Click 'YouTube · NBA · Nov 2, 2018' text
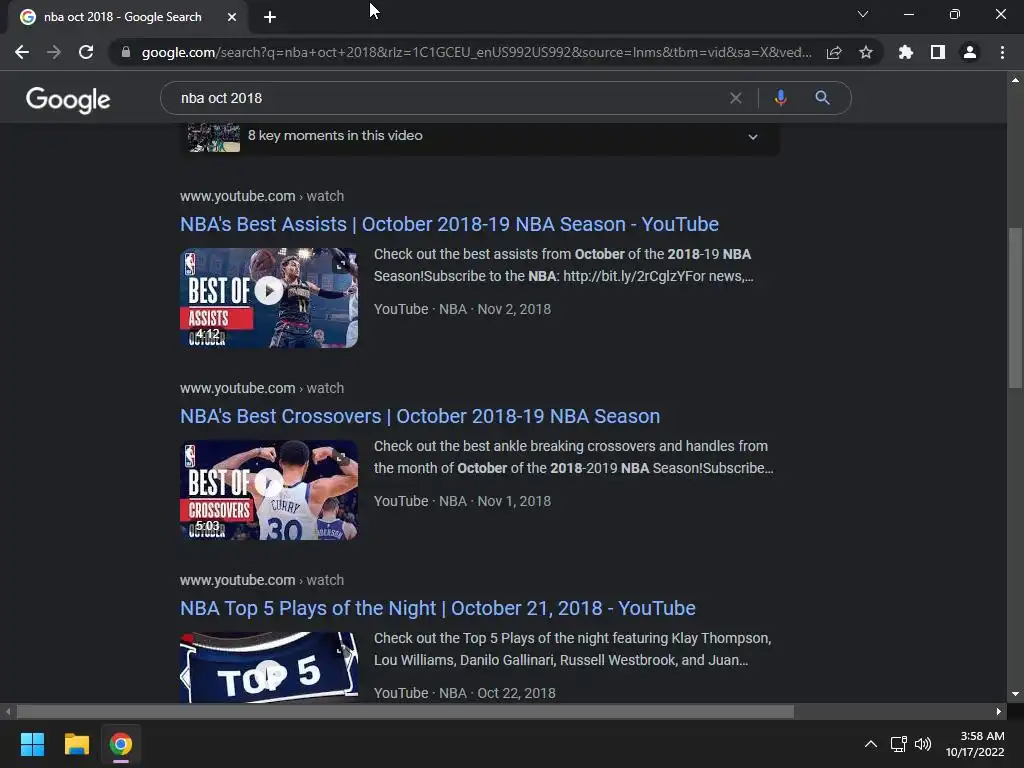This screenshot has width=1024, height=768. tap(462, 309)
